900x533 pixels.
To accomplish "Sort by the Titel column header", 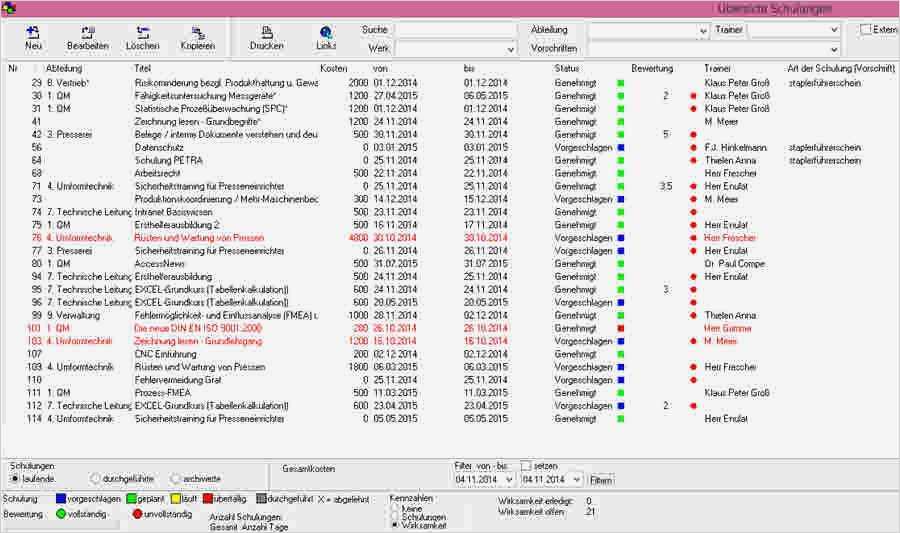I will (142, 68).
